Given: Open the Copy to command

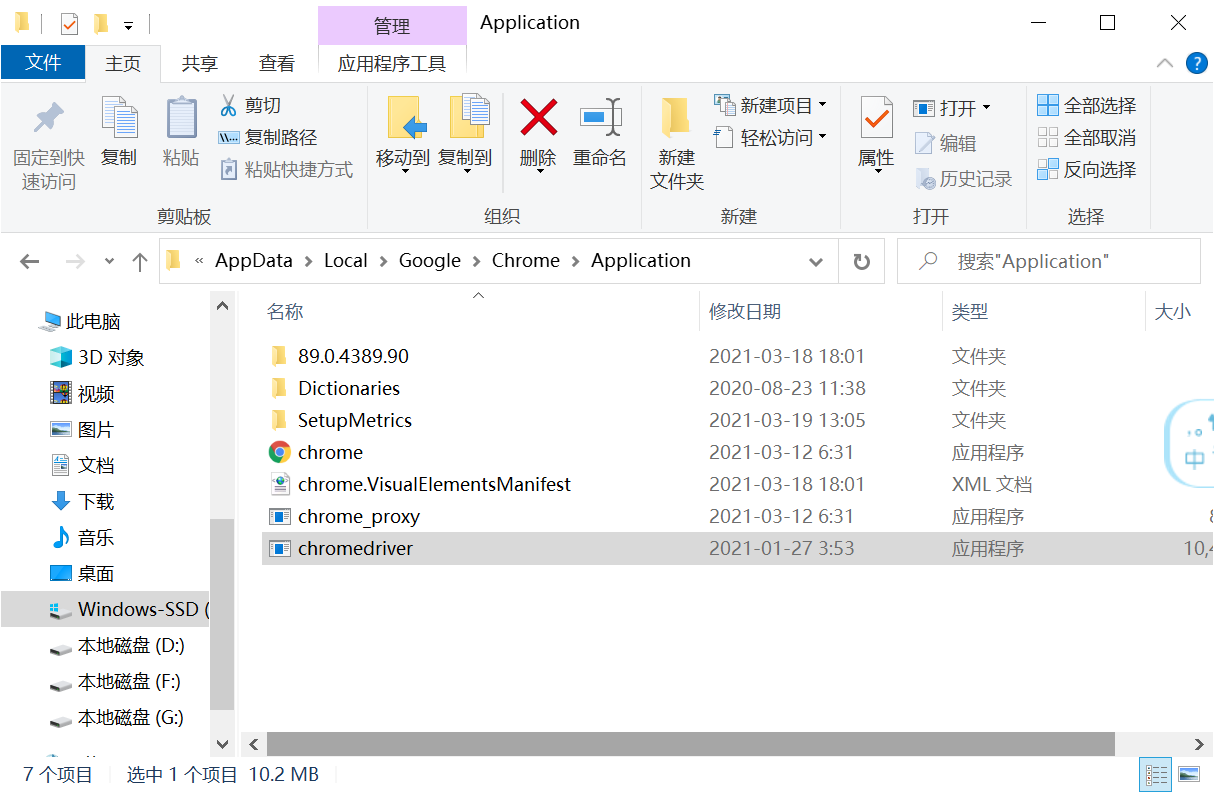Looking at the screenshot, I should point(465,135).
